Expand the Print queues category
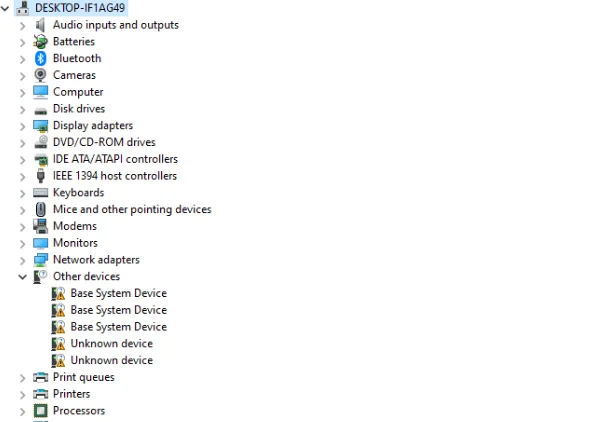The height and width of the screenshot is (422, 613). (23, 378)
